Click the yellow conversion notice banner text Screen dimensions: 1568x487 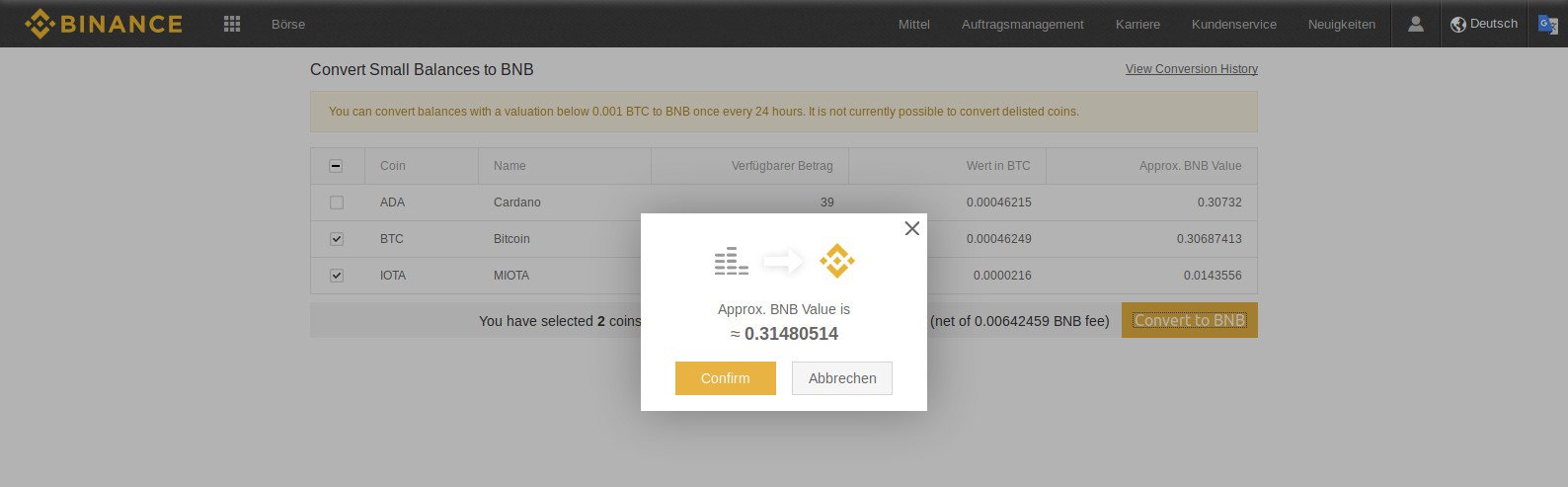pyautogui.click(x=704, y=112)
